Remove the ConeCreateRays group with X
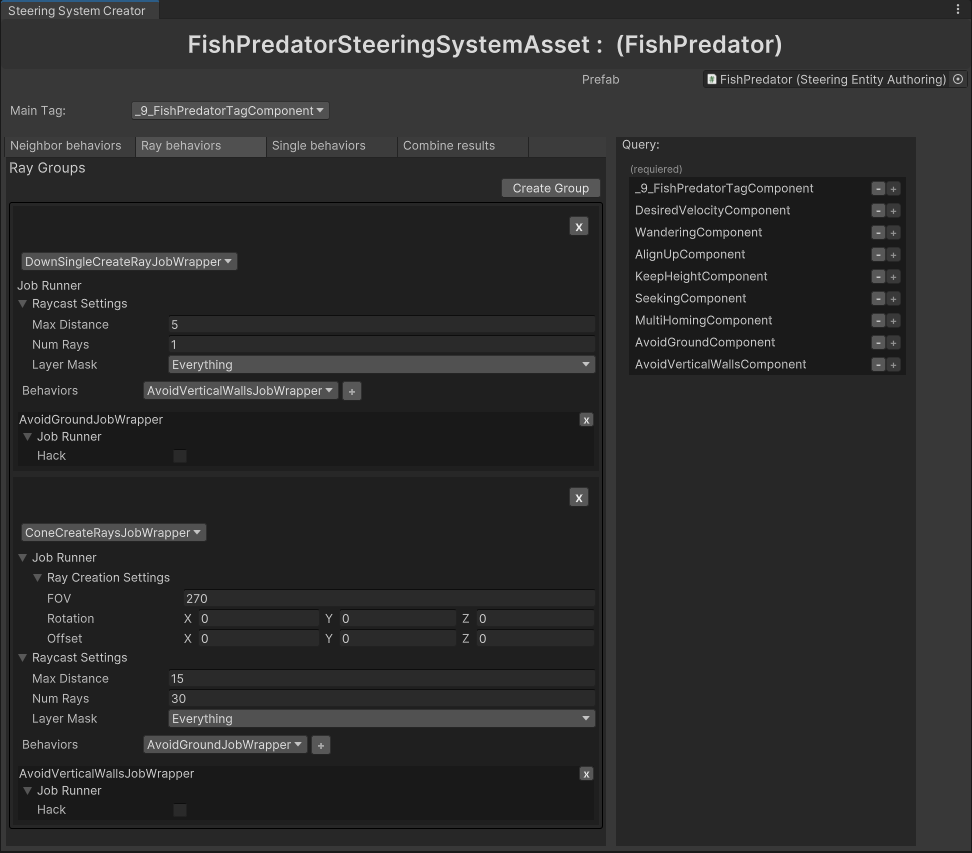 click(578, 498)
